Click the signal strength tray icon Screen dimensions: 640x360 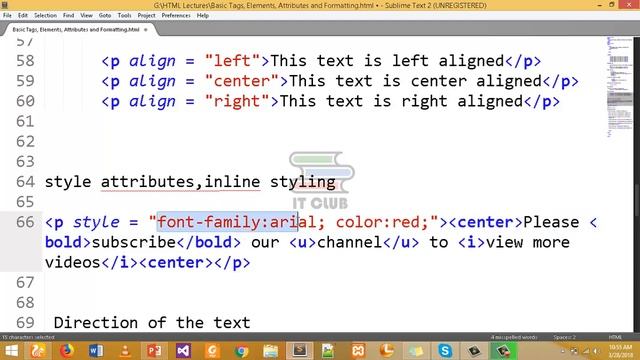(586, 351)
